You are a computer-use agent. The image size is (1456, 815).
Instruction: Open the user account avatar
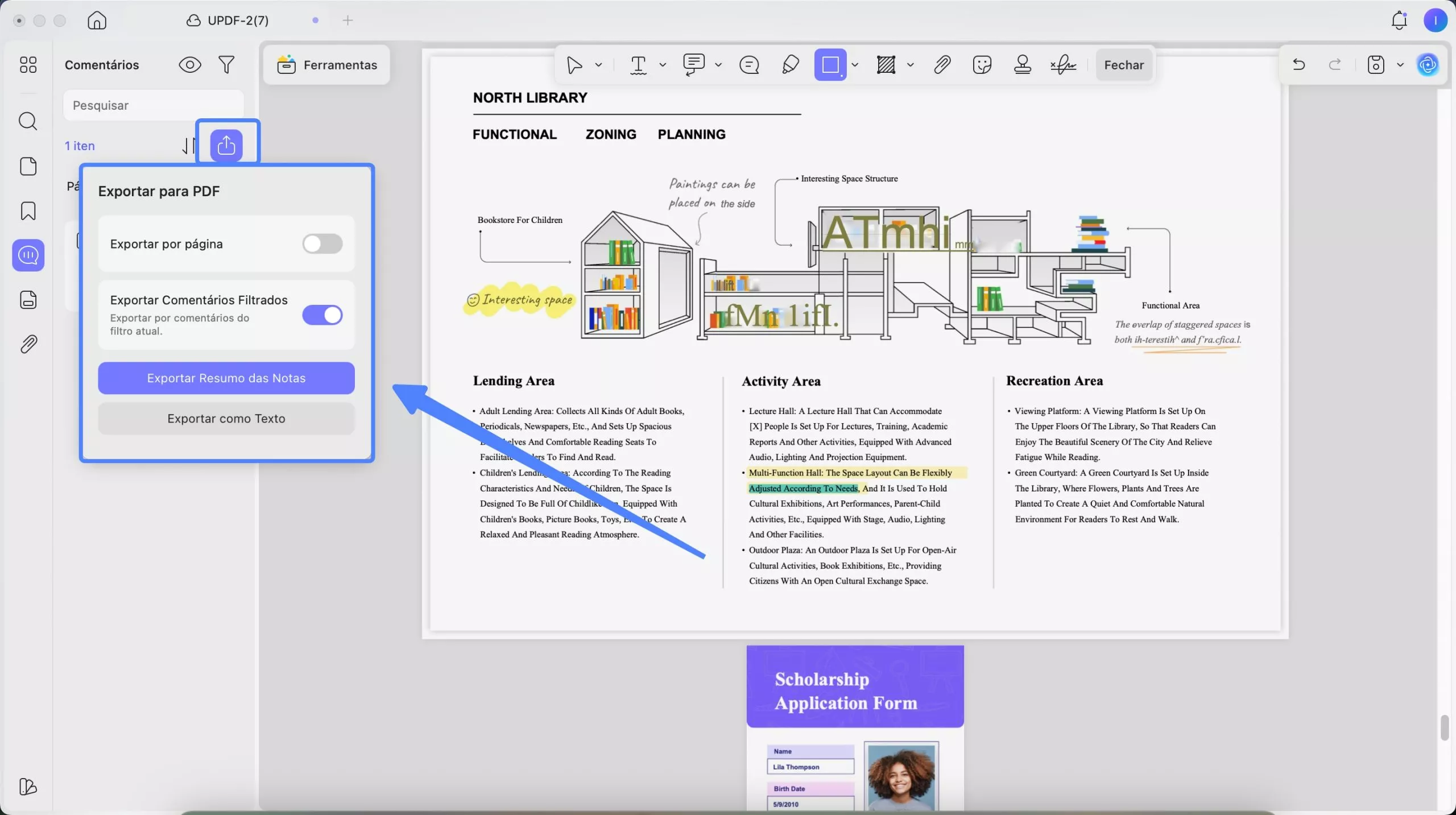(x=1435, y=20)
